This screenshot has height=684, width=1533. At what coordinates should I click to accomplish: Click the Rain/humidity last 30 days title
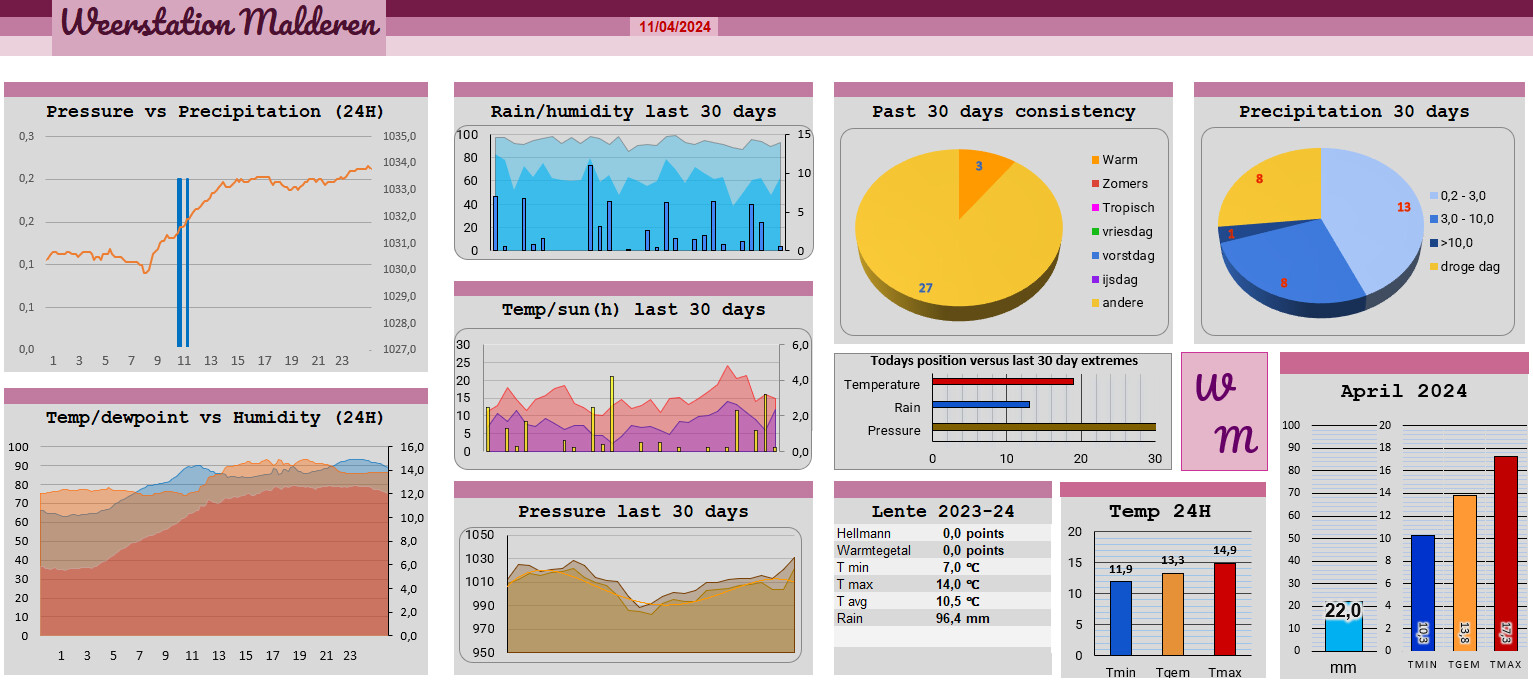tap(633, 111)
